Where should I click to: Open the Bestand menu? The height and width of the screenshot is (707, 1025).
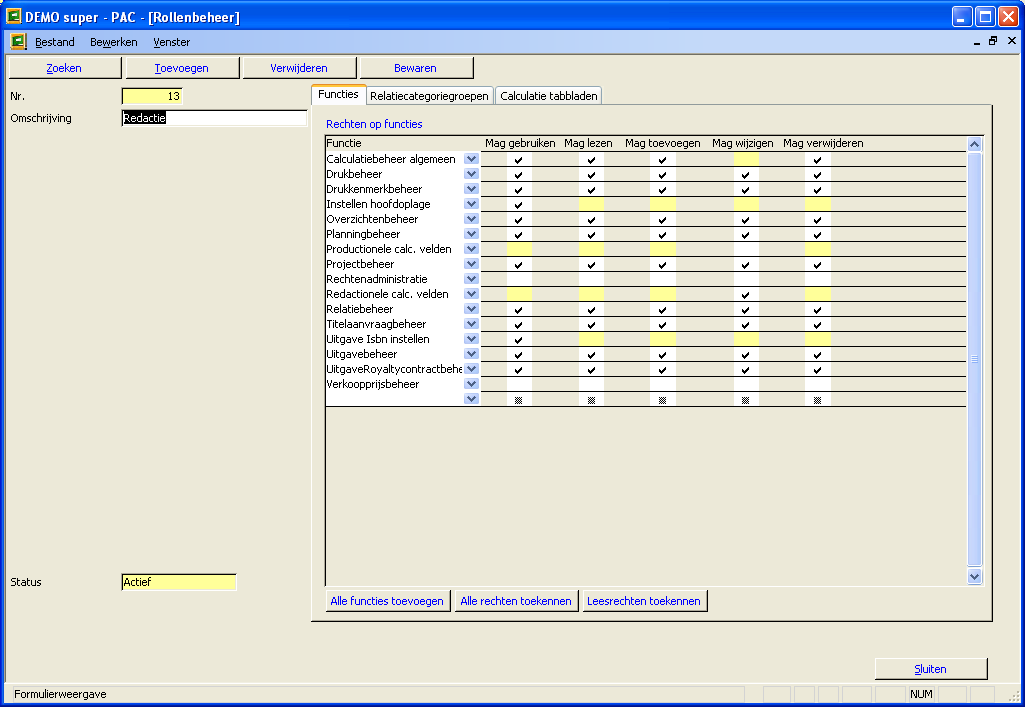click(x=55, y=42)
